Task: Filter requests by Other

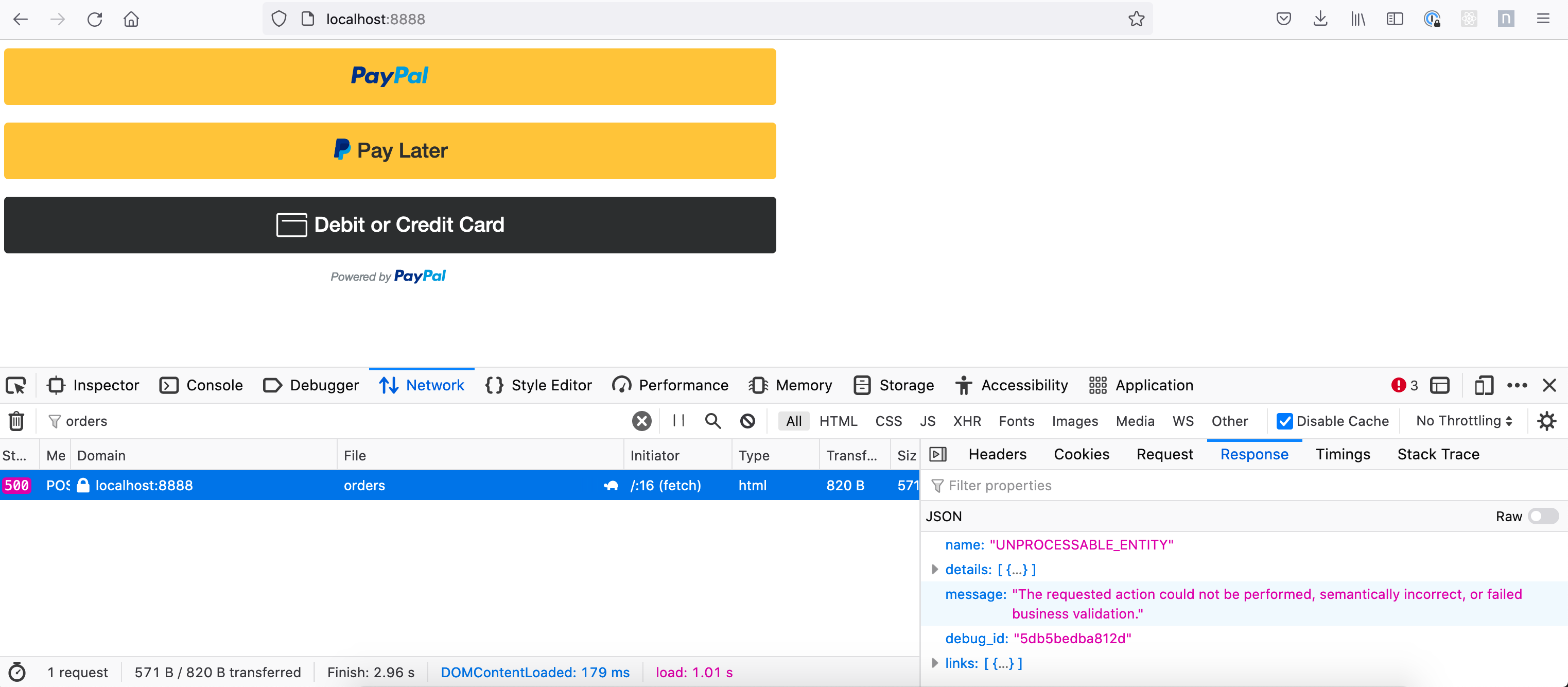Action: 1229,421
